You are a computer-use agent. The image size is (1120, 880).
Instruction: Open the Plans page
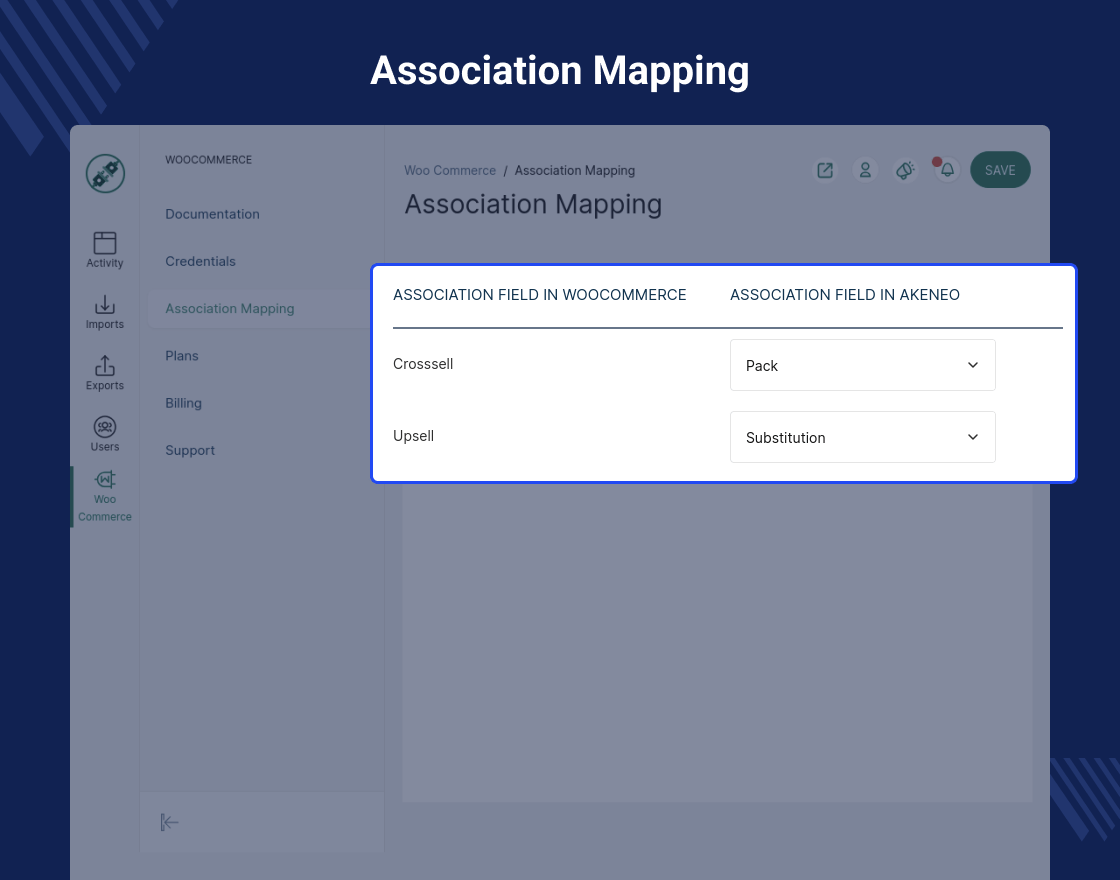181,356
